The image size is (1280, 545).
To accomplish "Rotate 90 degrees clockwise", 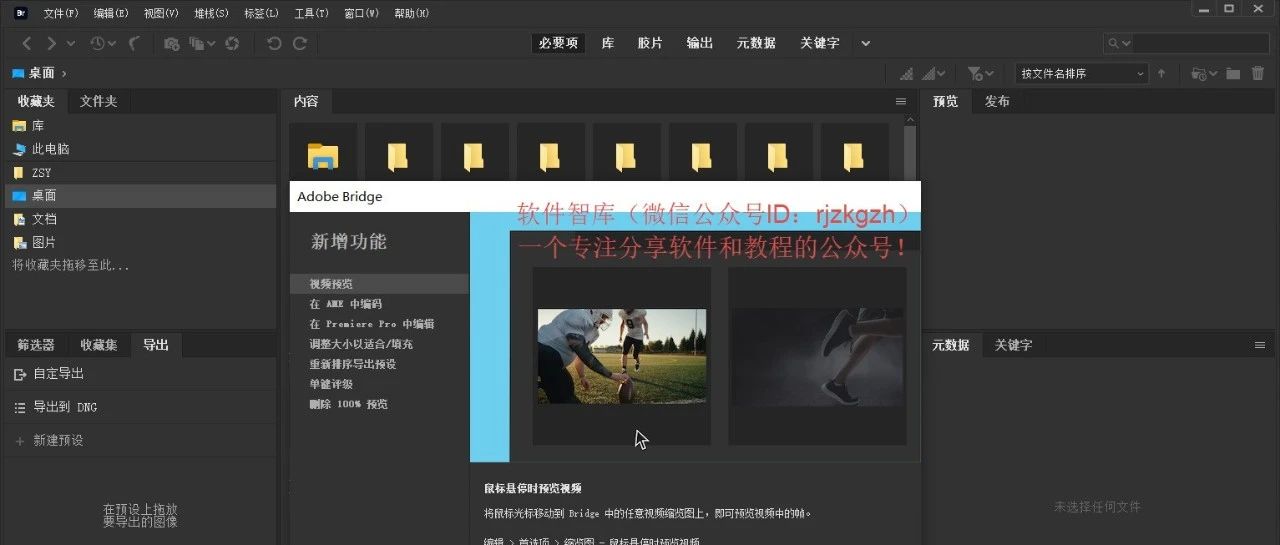I will pyautogui.click(x=299, y=43).
